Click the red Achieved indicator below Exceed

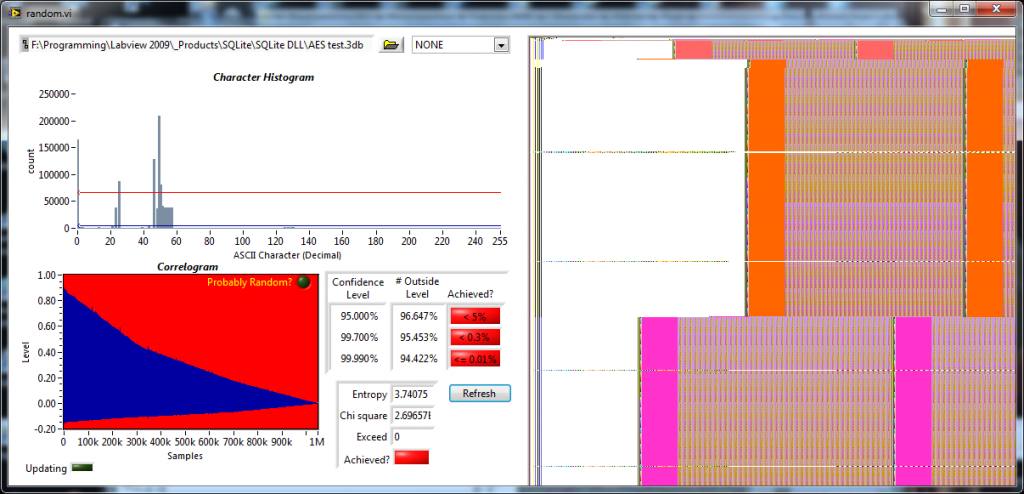(412, 457)
